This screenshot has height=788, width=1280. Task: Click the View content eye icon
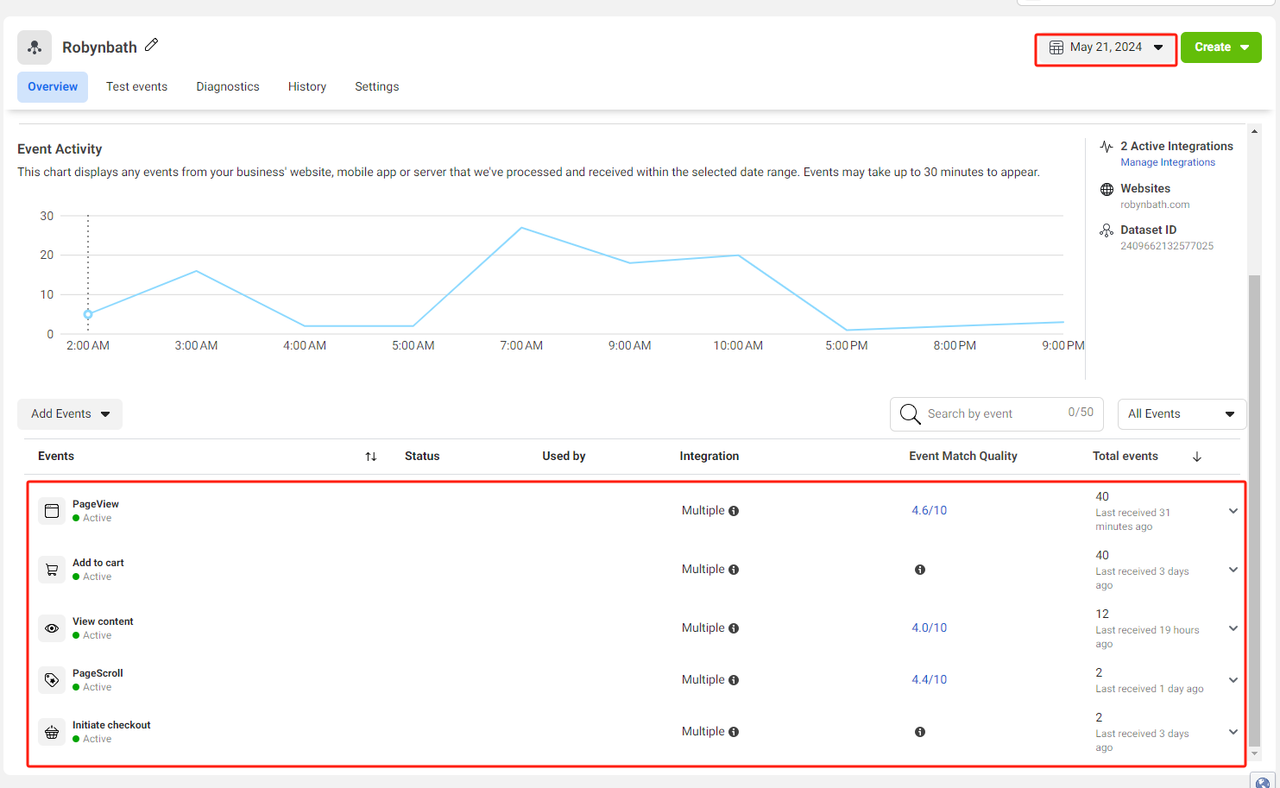pos(52,628)
